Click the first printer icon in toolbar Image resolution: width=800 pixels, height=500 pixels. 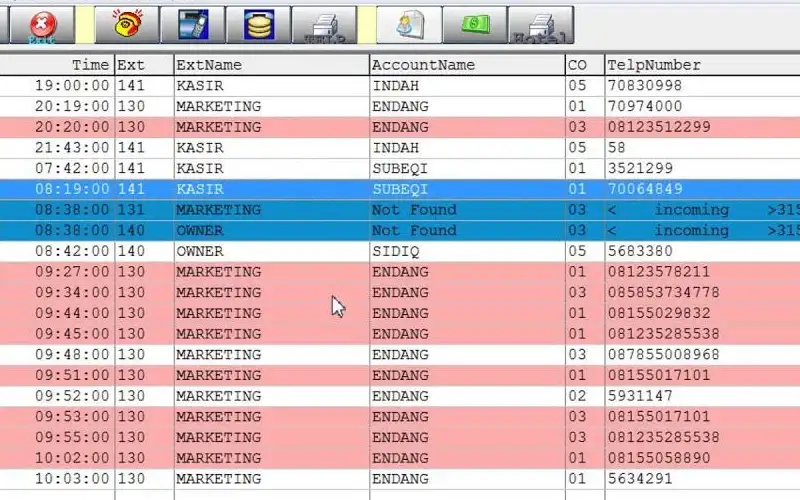(x=325, y=24)
